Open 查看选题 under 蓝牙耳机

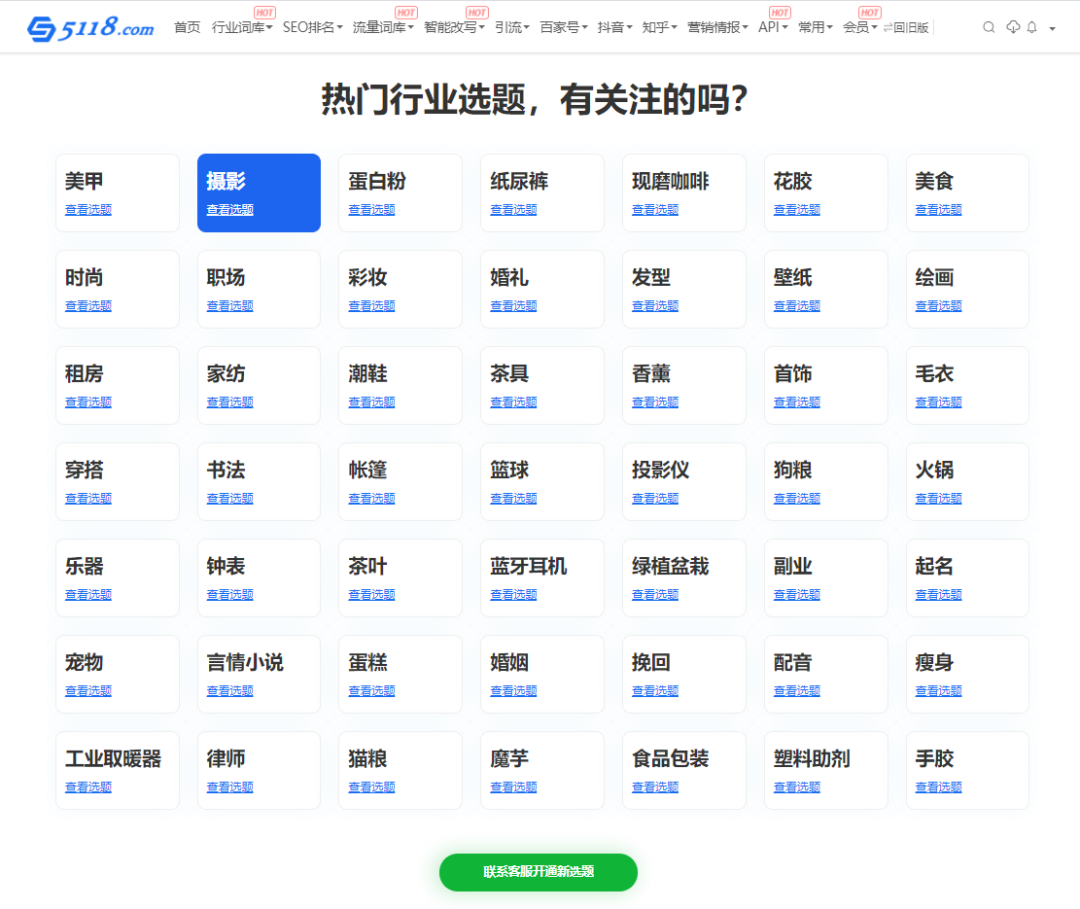[513, 594]
